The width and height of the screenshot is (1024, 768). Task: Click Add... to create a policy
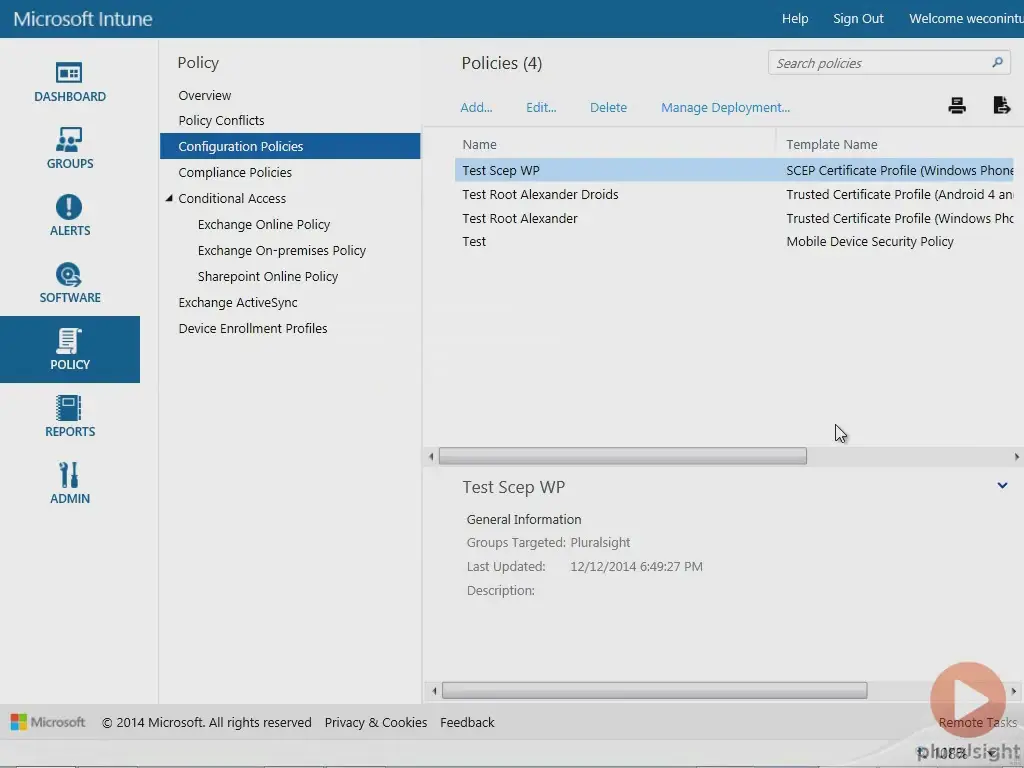[476, 108]
